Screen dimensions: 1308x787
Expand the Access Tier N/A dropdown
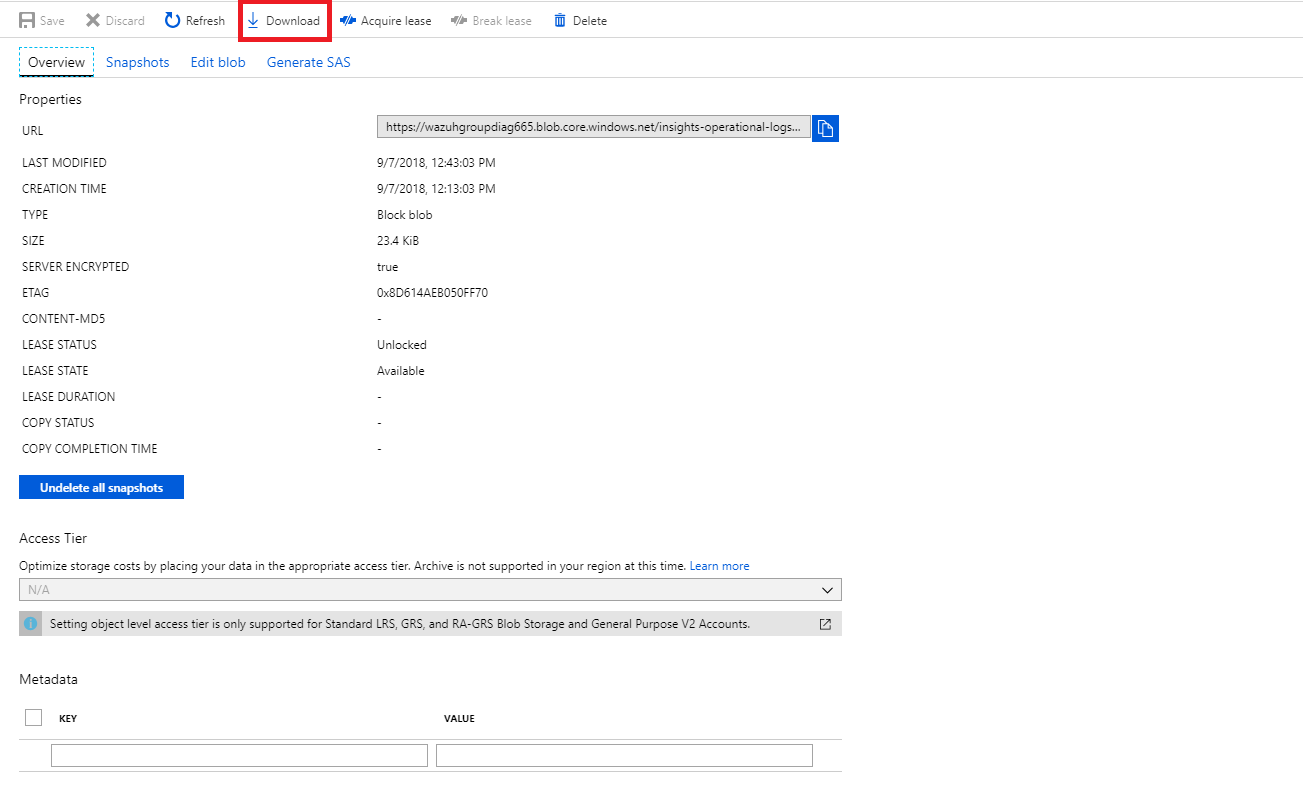[430, 589]
